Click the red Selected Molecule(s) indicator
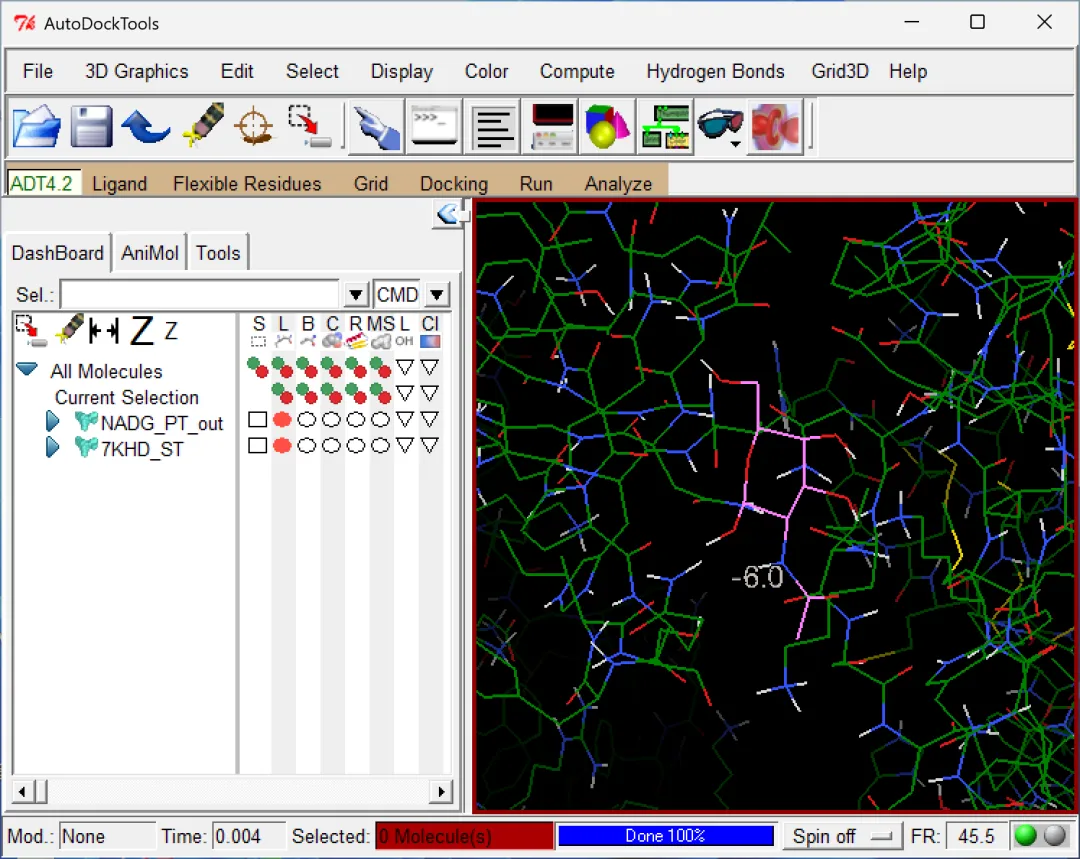The image size is (1080, 859). tap(464, 836)
